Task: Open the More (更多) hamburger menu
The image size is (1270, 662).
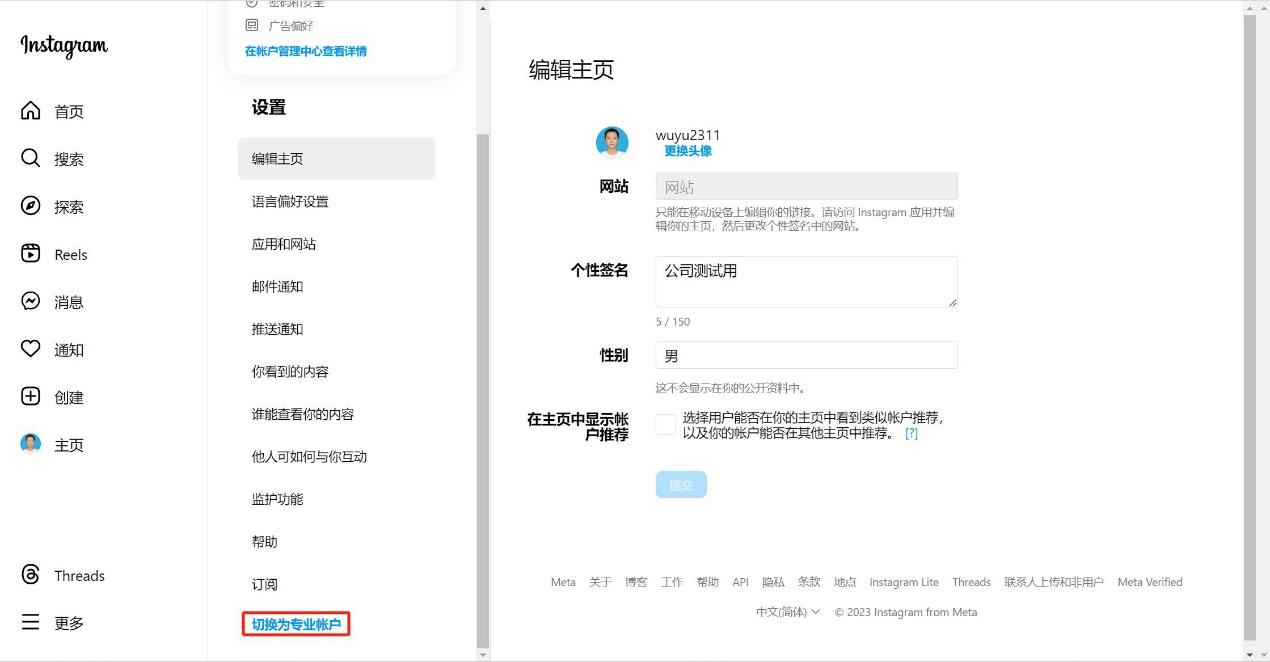Action: pyautogui.click(x=31, y=623)
